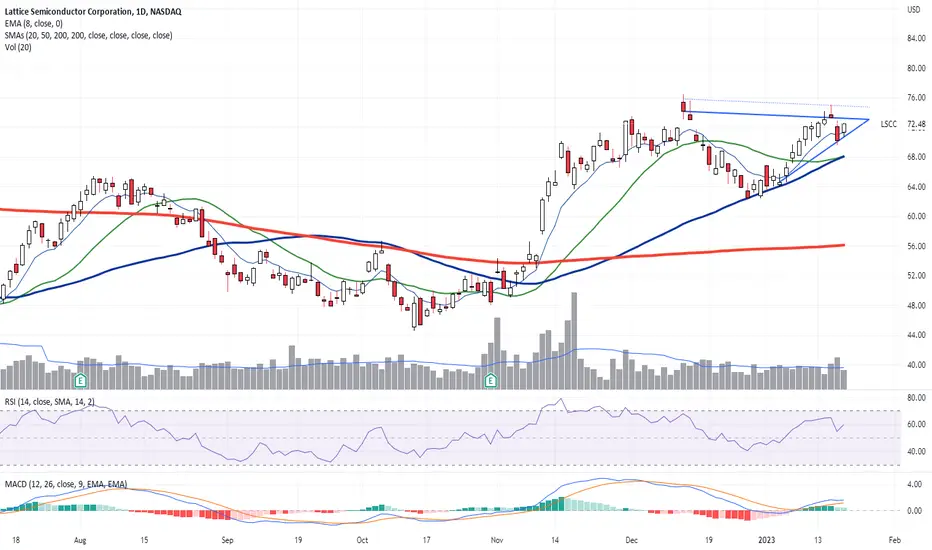Click the RSI axis 80.00 label
Screen dimensions: 932x550
(917, 397)
